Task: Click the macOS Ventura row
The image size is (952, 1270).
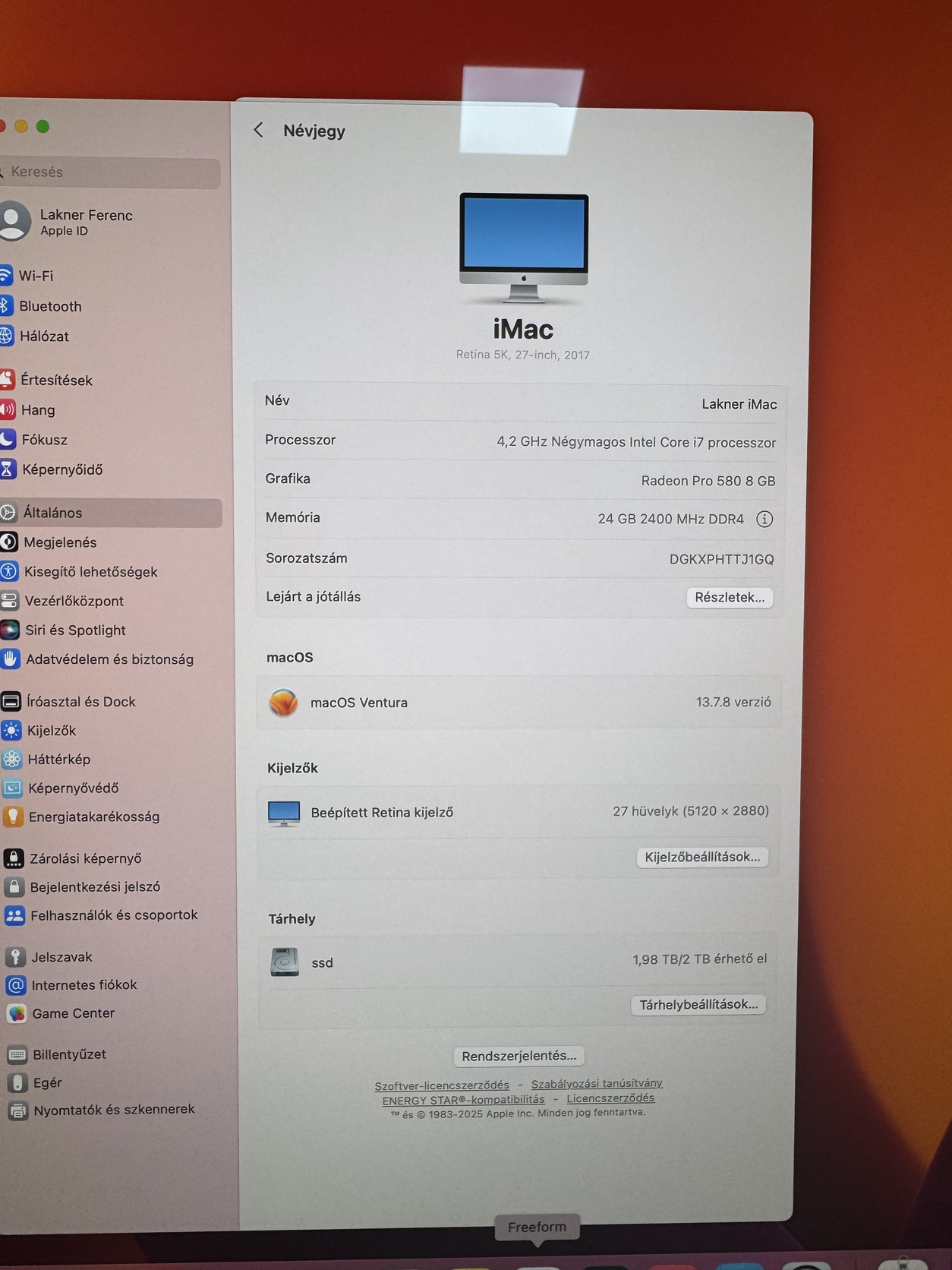Action: point(520,703)
